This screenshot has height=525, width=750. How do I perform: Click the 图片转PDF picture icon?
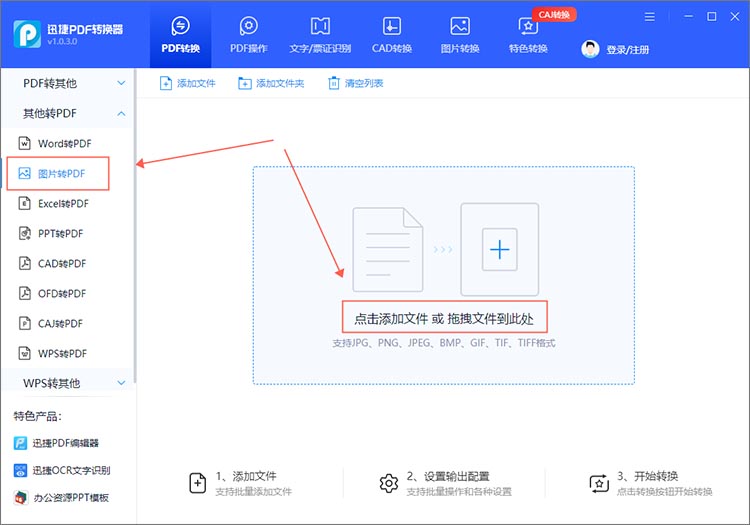click(24, 173)
